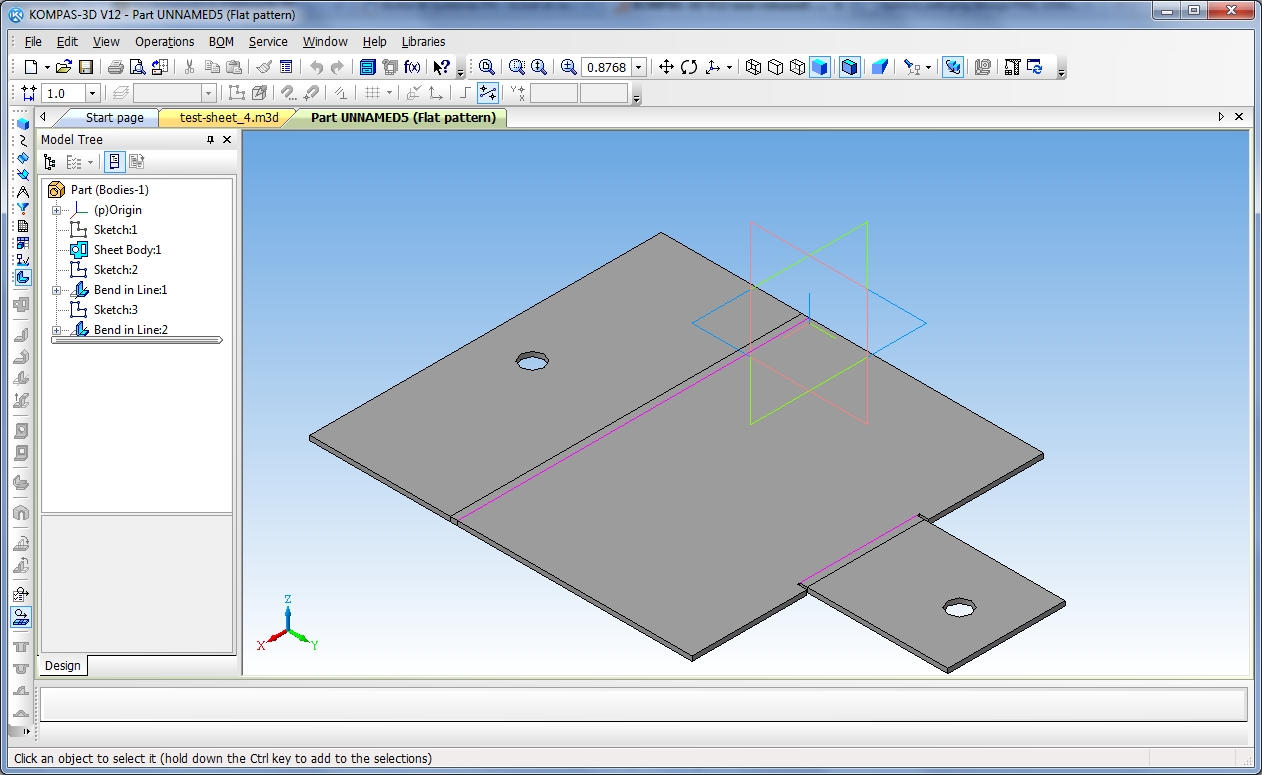The image size is (1262, 775).
Task: Select Part UNNAMED5 (Flat pattern) tab
Action: 403,118
